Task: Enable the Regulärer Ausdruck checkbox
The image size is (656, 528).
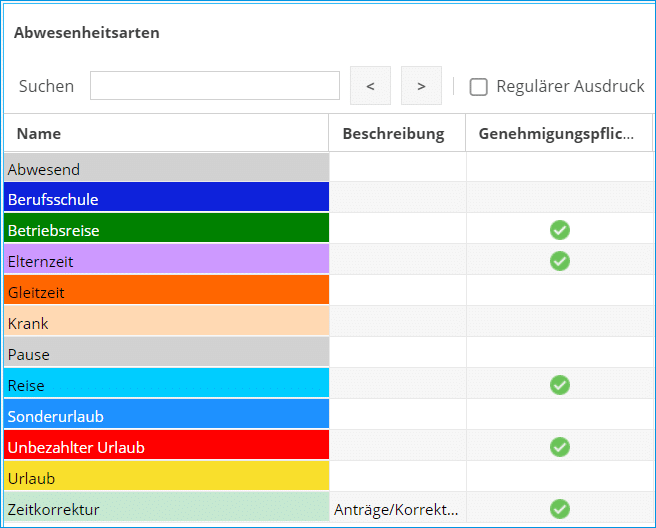Action: point(479,87)
